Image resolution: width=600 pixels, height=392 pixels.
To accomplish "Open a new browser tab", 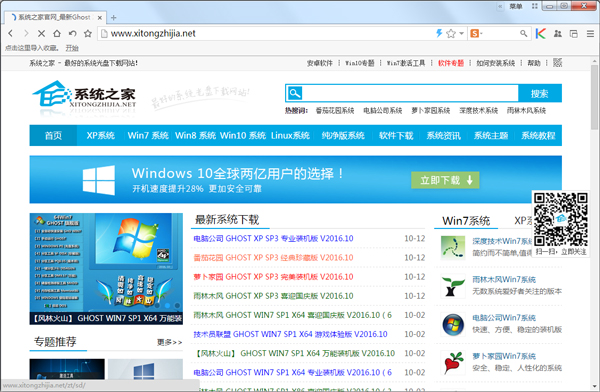I will pyautogui.click(x=113, y=18).
